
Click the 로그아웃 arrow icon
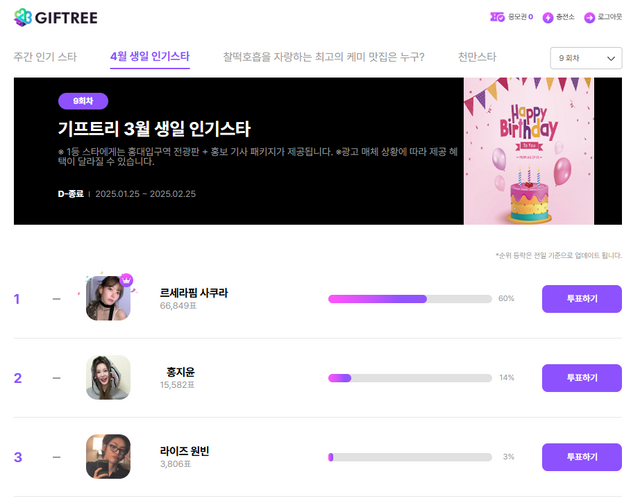pyautogui.click(x=589, y=17)
